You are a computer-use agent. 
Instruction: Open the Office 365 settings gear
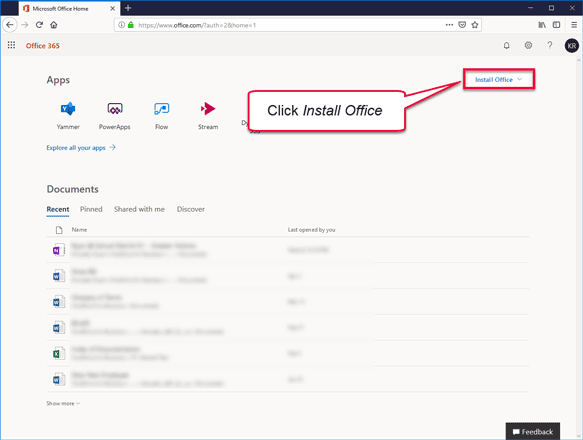528,45
